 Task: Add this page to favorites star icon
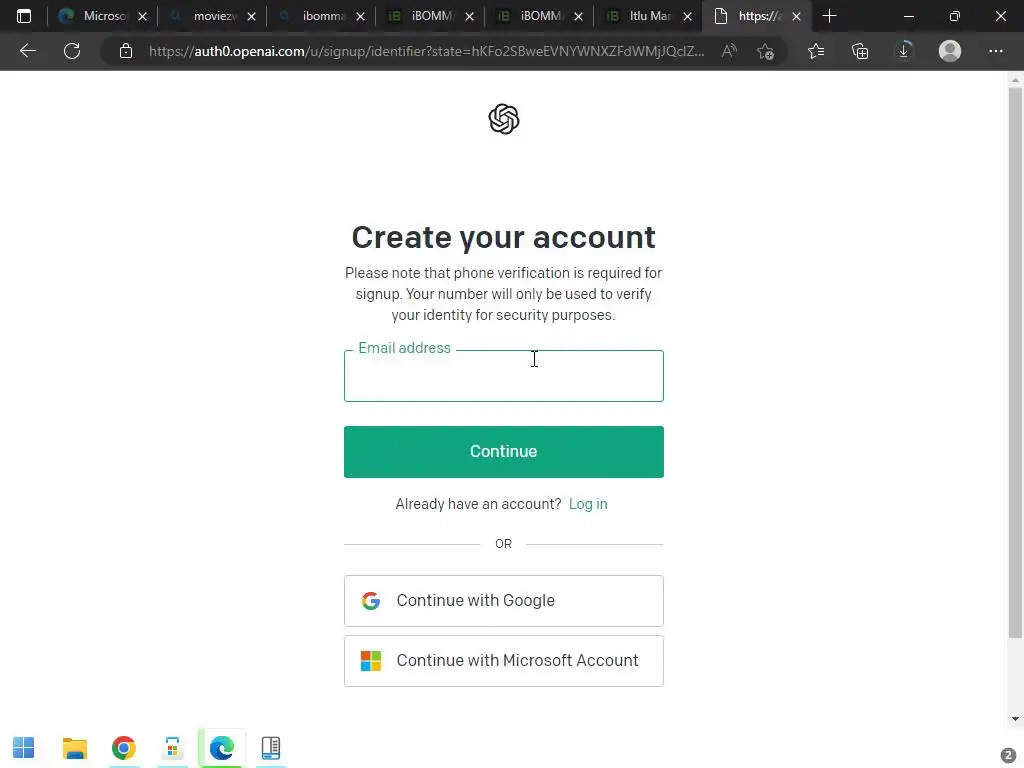[x=765, y=51]
